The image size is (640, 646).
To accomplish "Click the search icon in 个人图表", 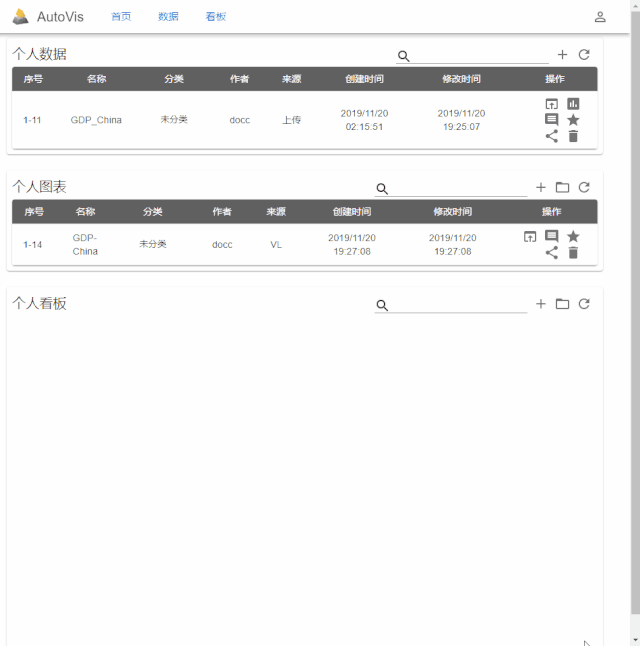I will click(x=382, y=189).
